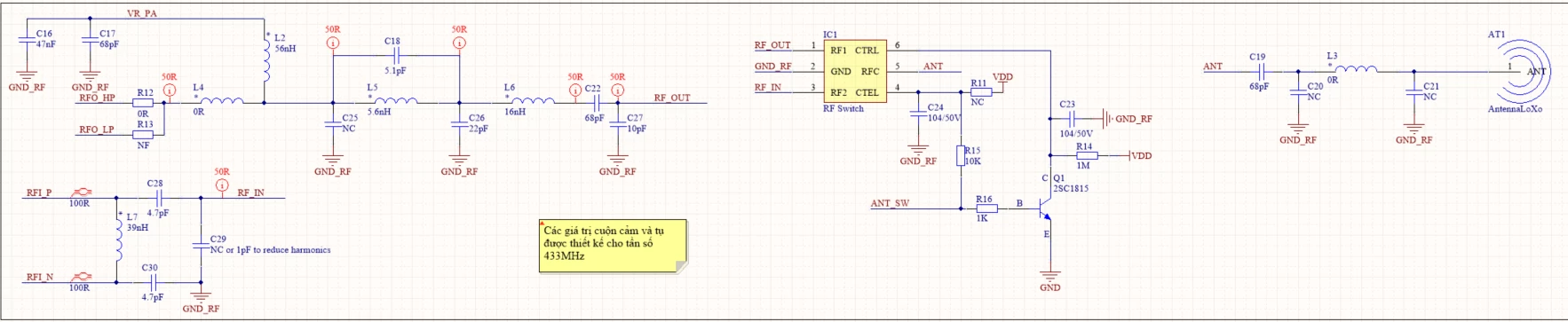
Task: Select capacitor C20 NC symbol
Action: 1298,91
